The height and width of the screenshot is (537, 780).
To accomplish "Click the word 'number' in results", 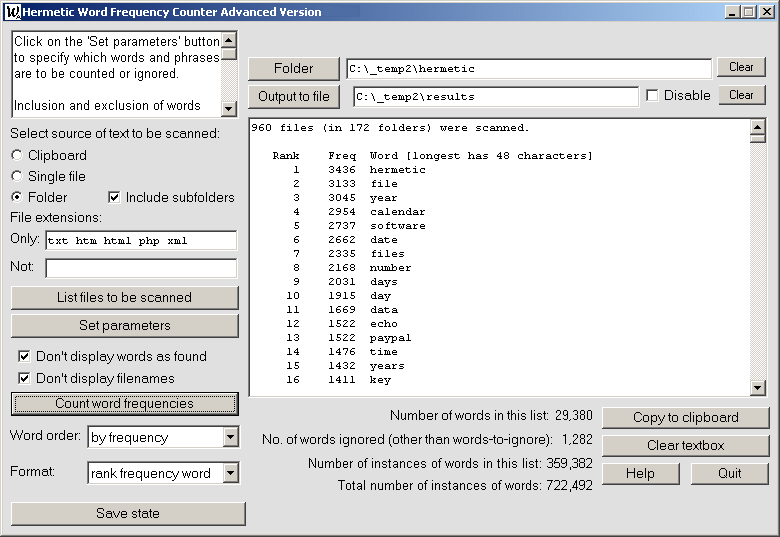I will 390,268.
